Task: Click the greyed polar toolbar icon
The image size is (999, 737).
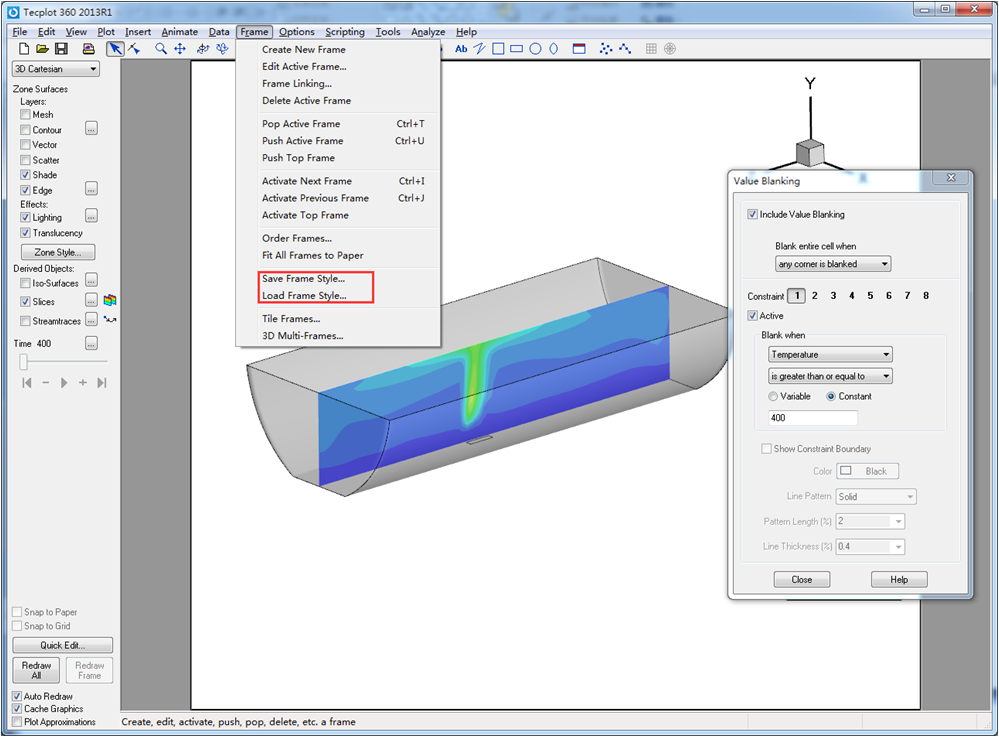Action: [670, 49]
